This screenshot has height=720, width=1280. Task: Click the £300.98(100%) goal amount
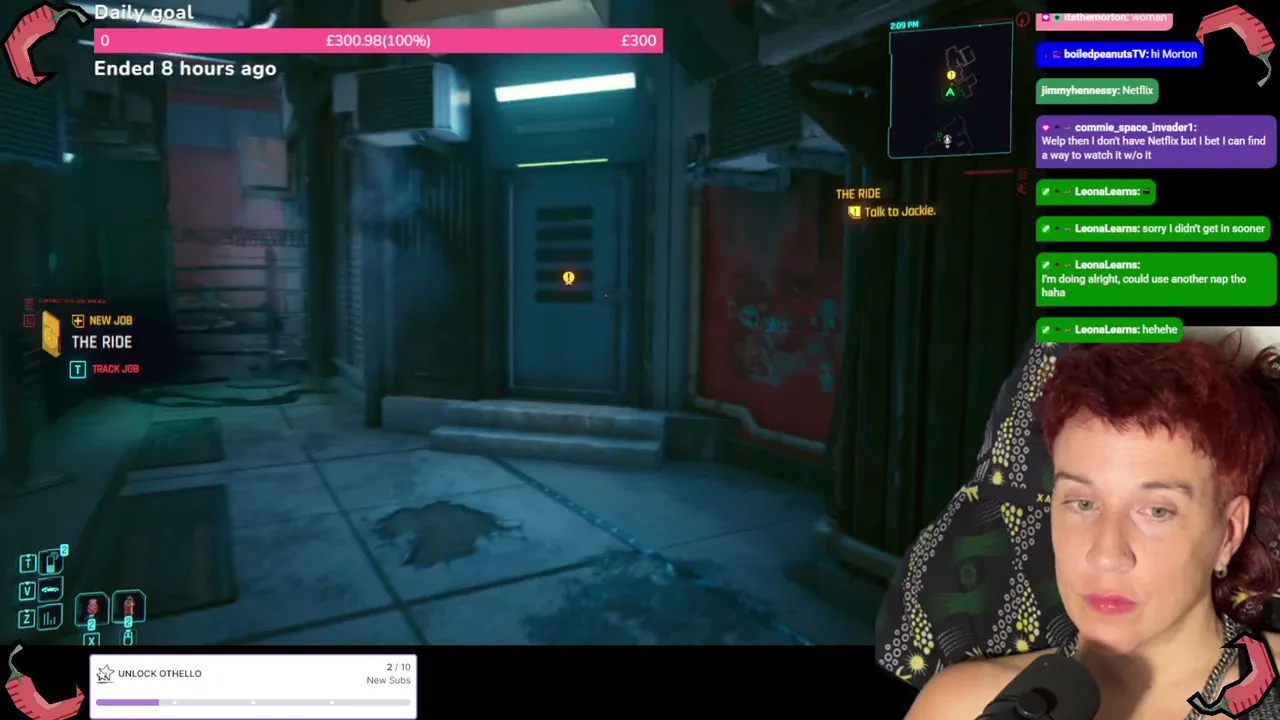378,41
